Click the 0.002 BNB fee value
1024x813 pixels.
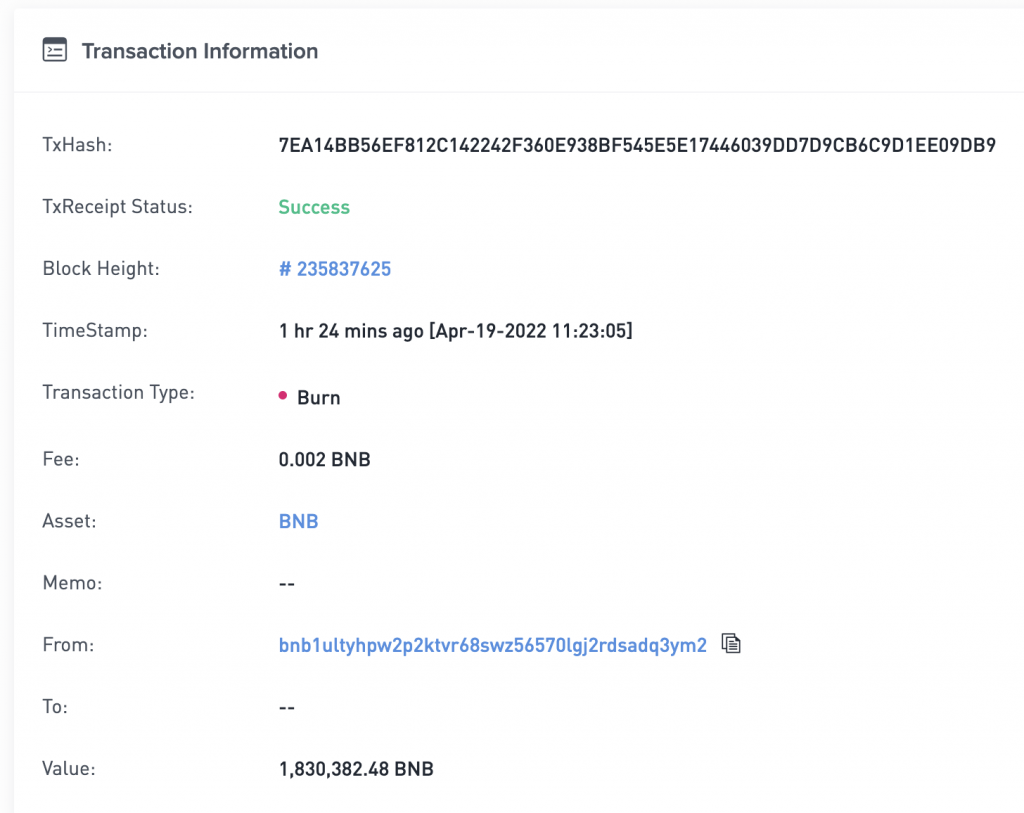pos(325,460)
